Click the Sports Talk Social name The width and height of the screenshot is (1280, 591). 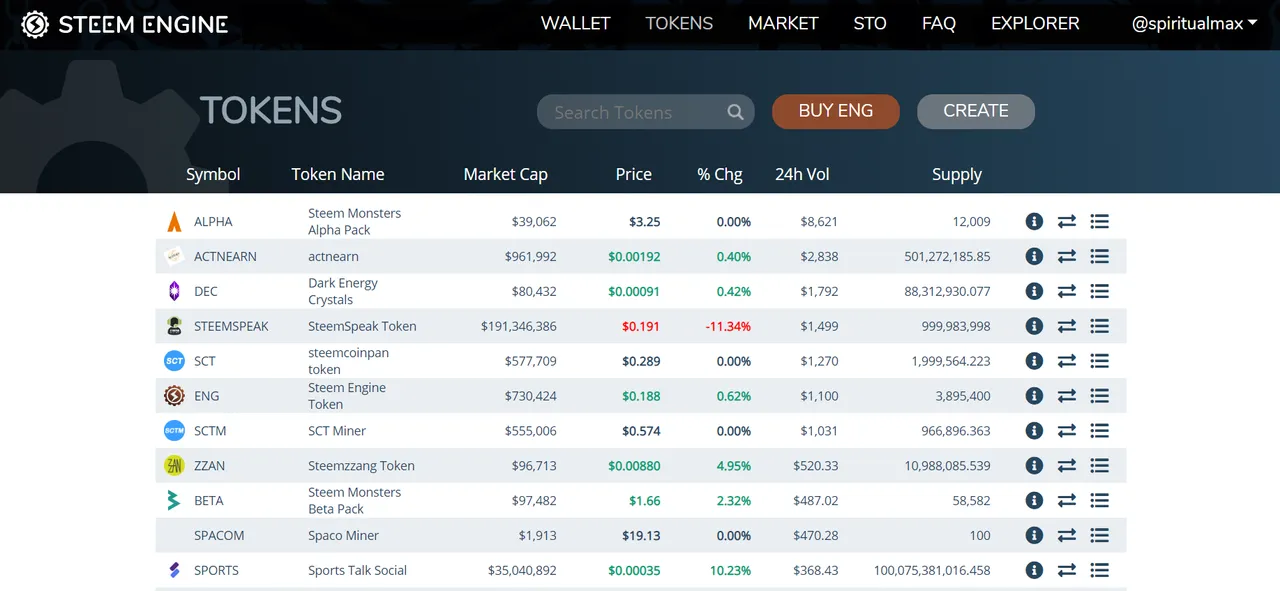[357, 571]
